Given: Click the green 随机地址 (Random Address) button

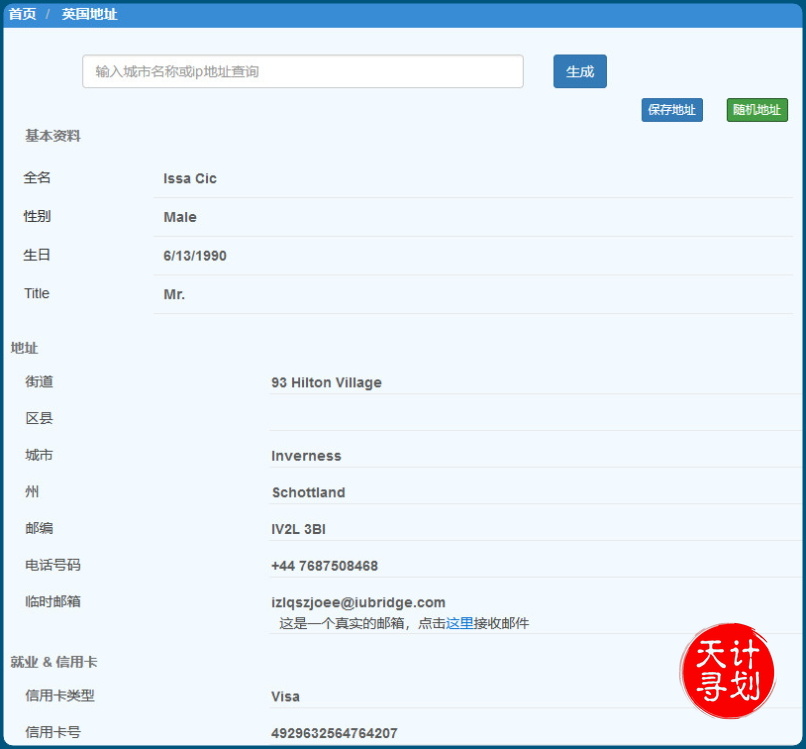Looking at the screenshot, I should click(756, 110).
